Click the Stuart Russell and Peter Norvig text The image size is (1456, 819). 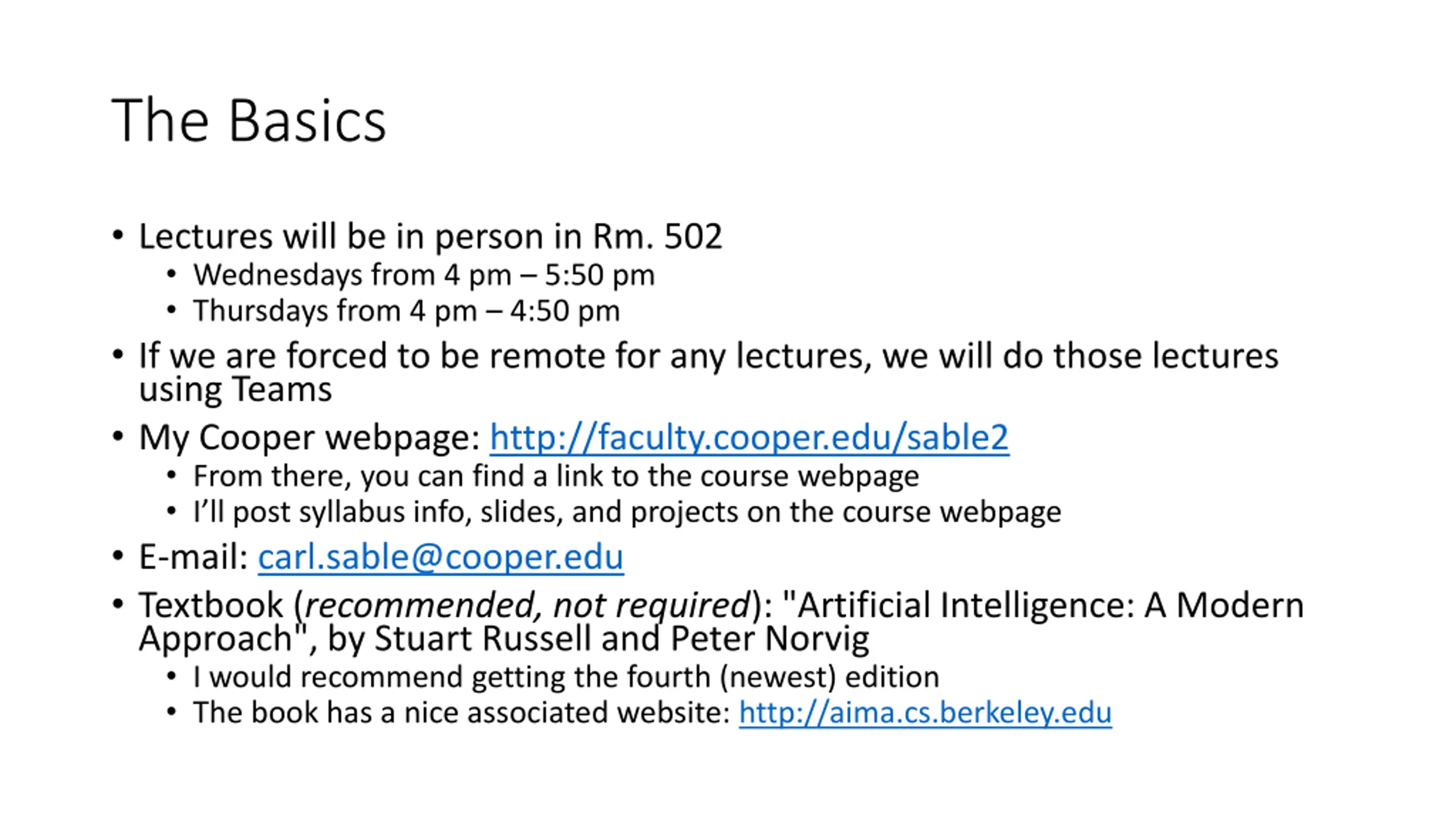point(622,639)
